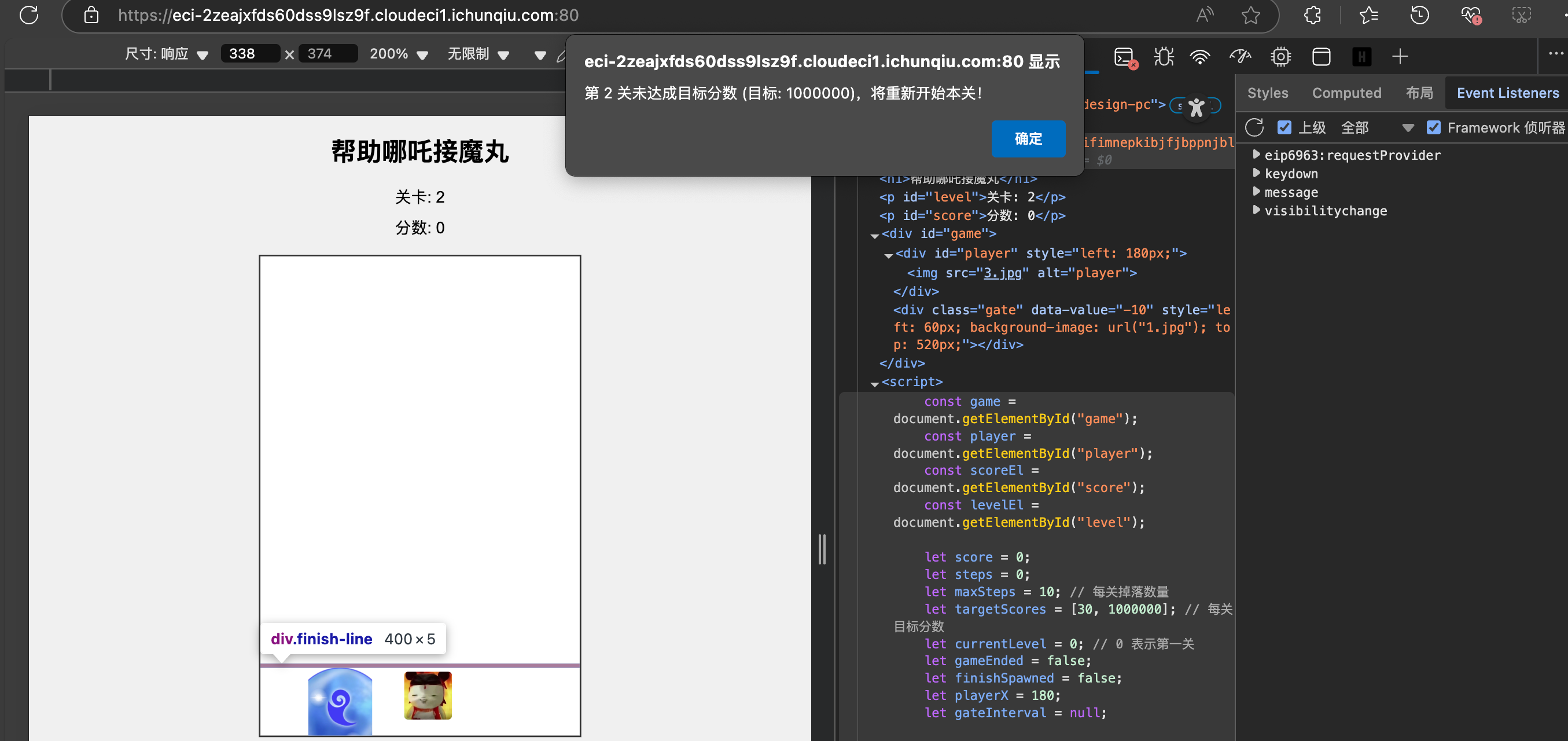Open the Application panel icon
Viewport: 1568px width, 741px height.
(x=1321, y=57)
